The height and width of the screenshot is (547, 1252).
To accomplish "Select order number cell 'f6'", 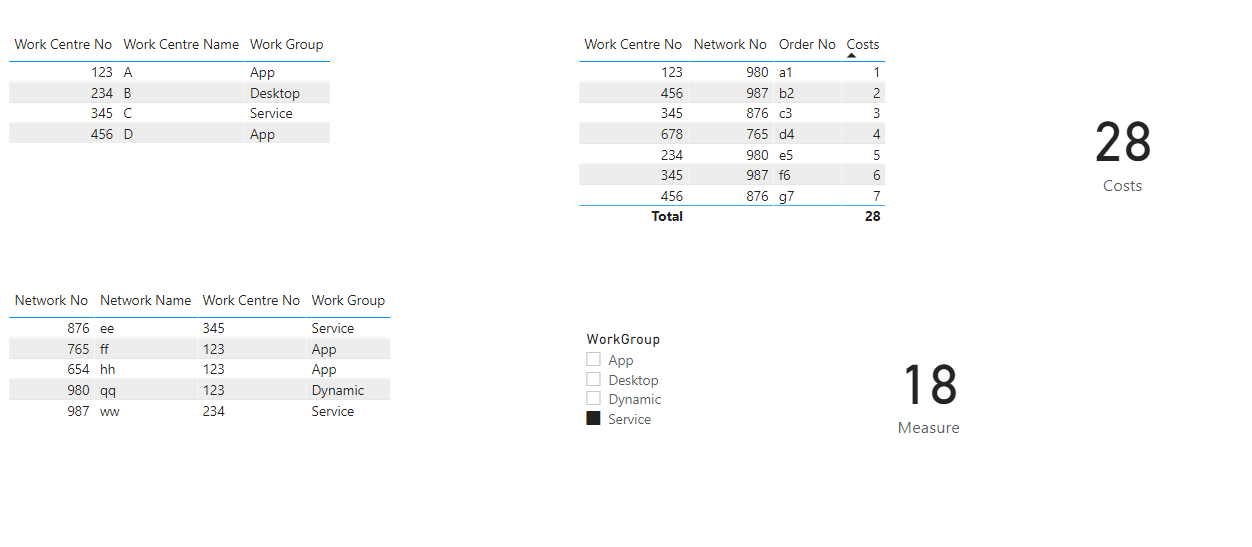I will pos(785,175).
